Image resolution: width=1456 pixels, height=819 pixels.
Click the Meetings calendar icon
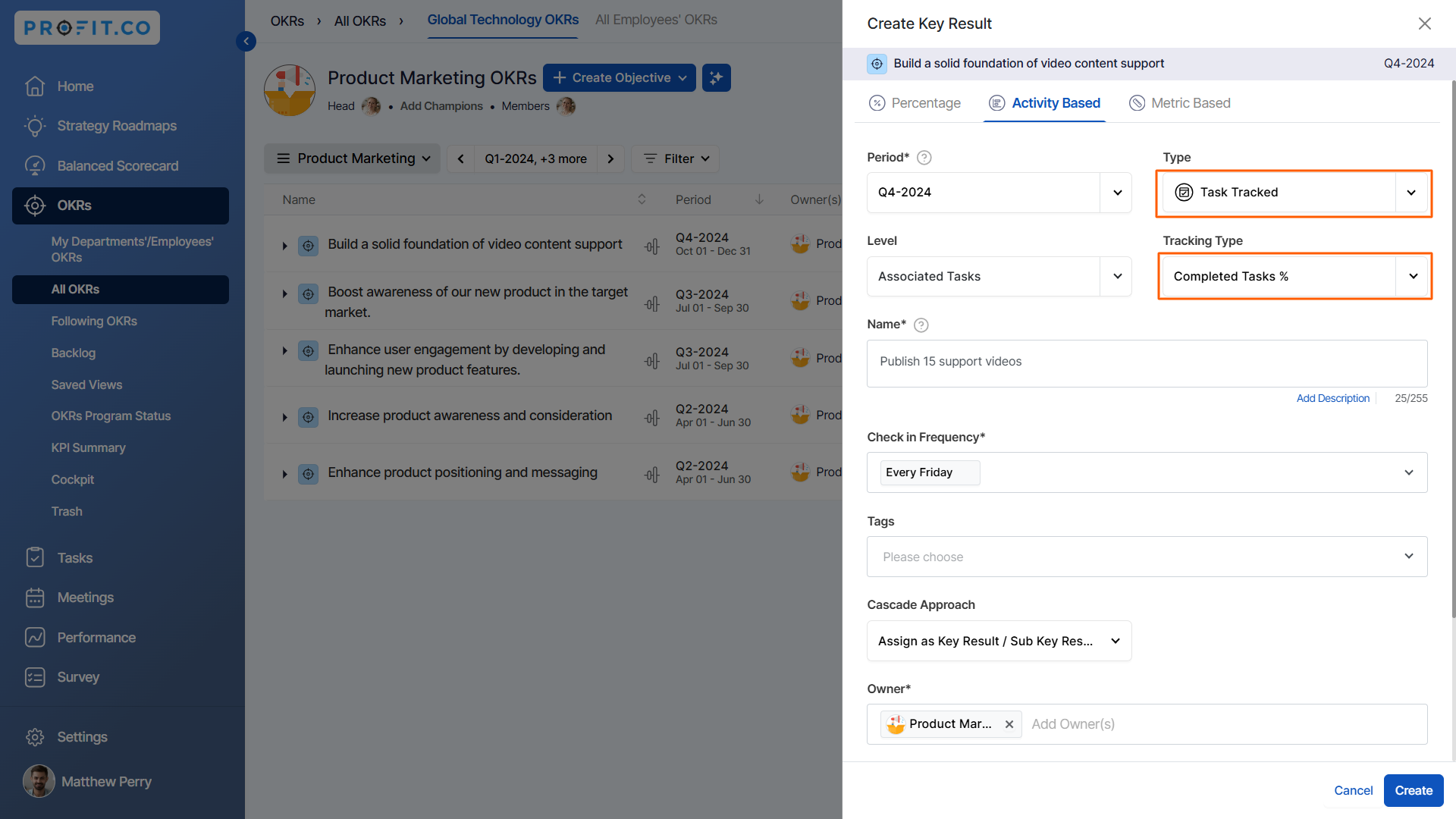tap(35, 598)
